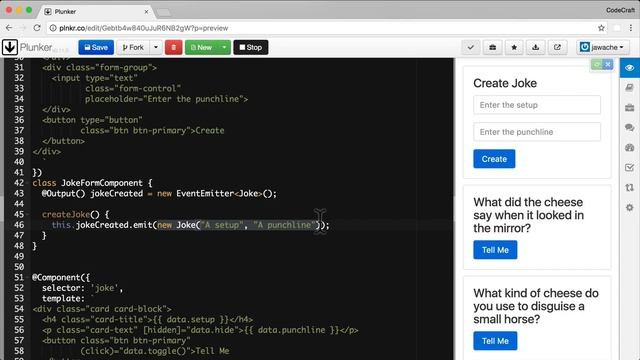Select the Plunker browser tab

(96, 11)
